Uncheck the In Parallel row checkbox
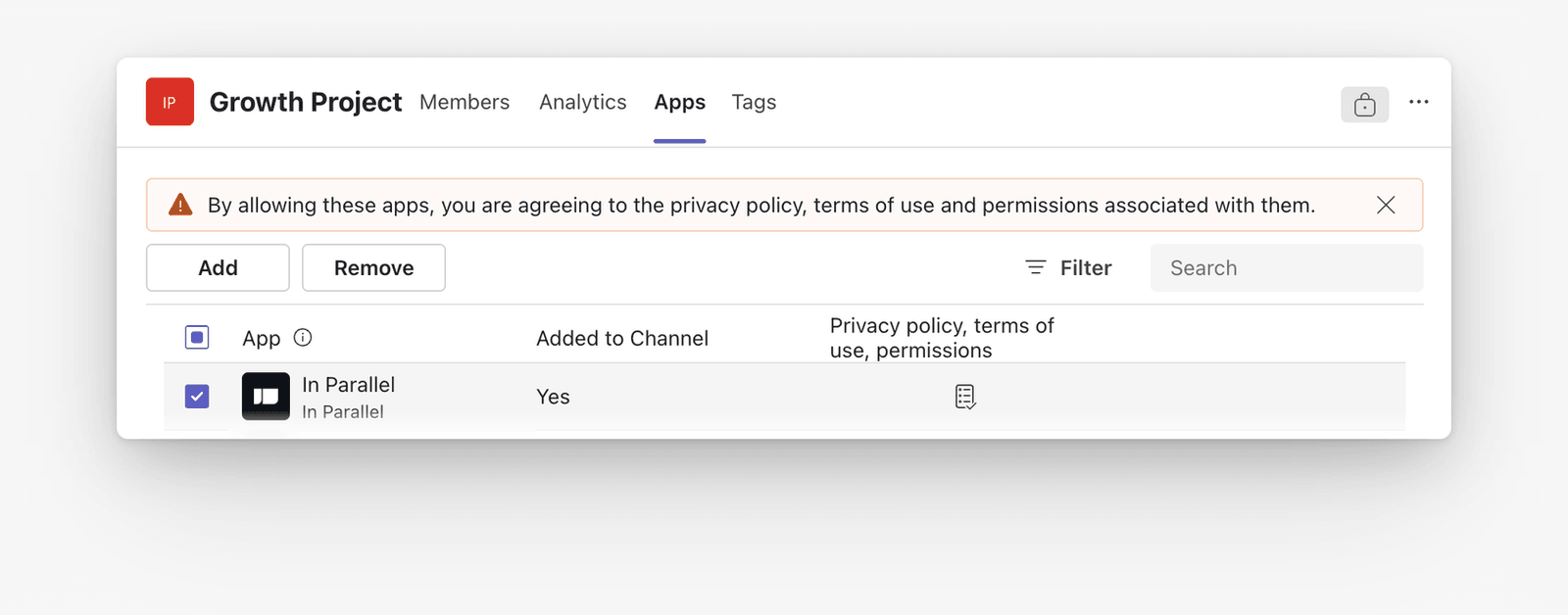The image size is (1568, 615). (197, 397)
